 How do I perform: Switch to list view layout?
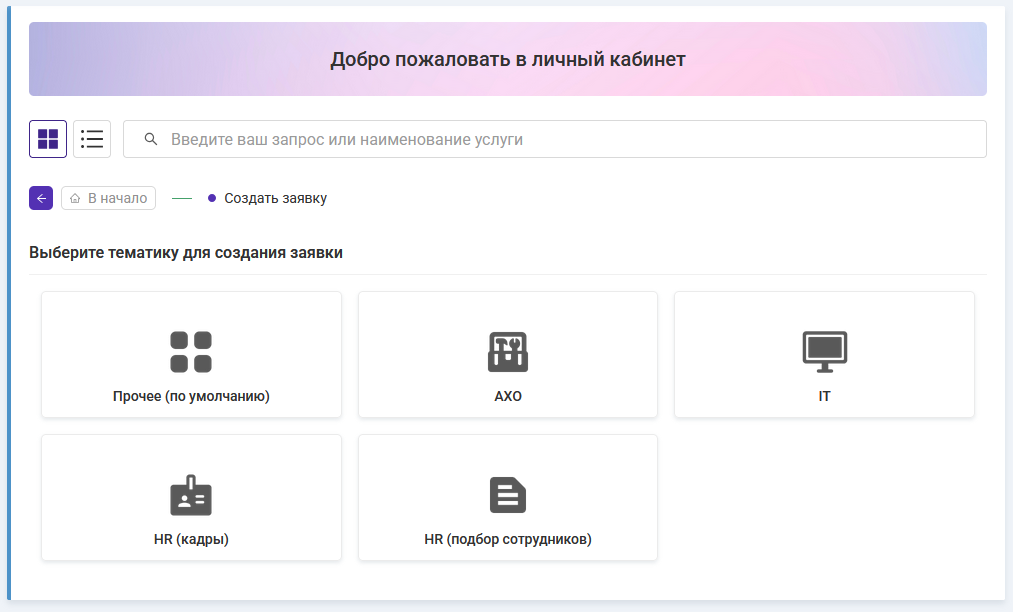pyautogui.click(x=92, y=139)
